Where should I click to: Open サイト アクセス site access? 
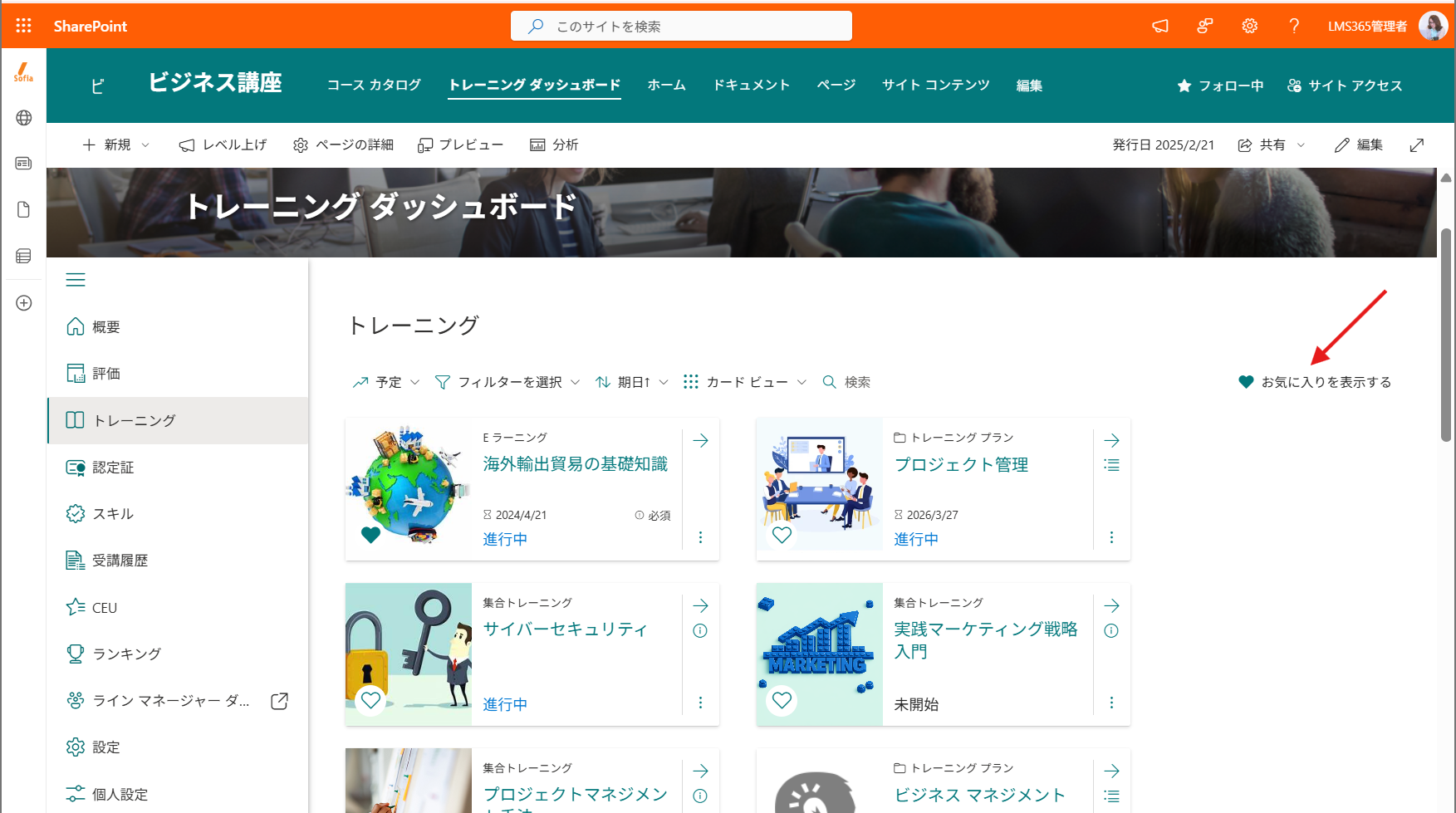(x=1345, y=86)
